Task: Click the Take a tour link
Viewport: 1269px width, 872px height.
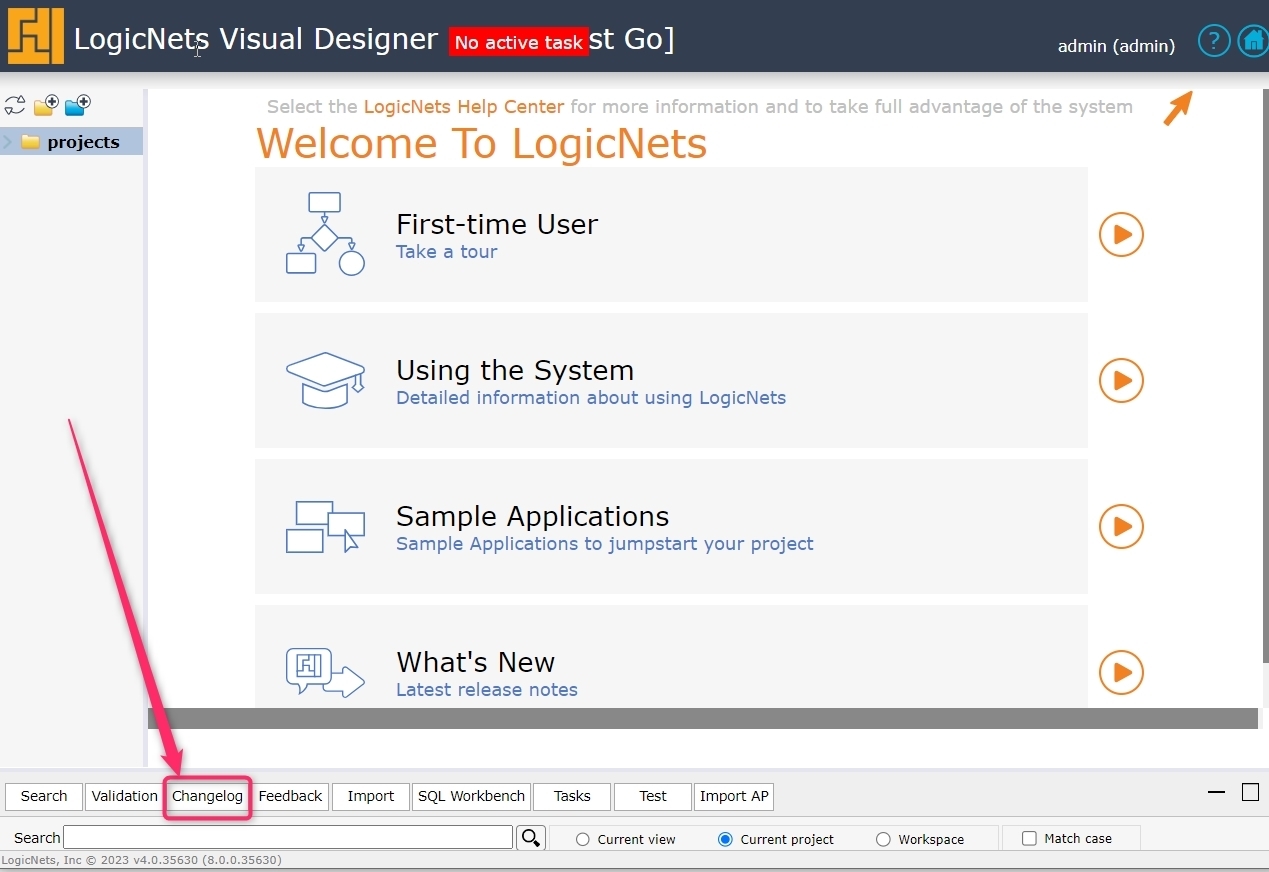Action: [446, 252]
